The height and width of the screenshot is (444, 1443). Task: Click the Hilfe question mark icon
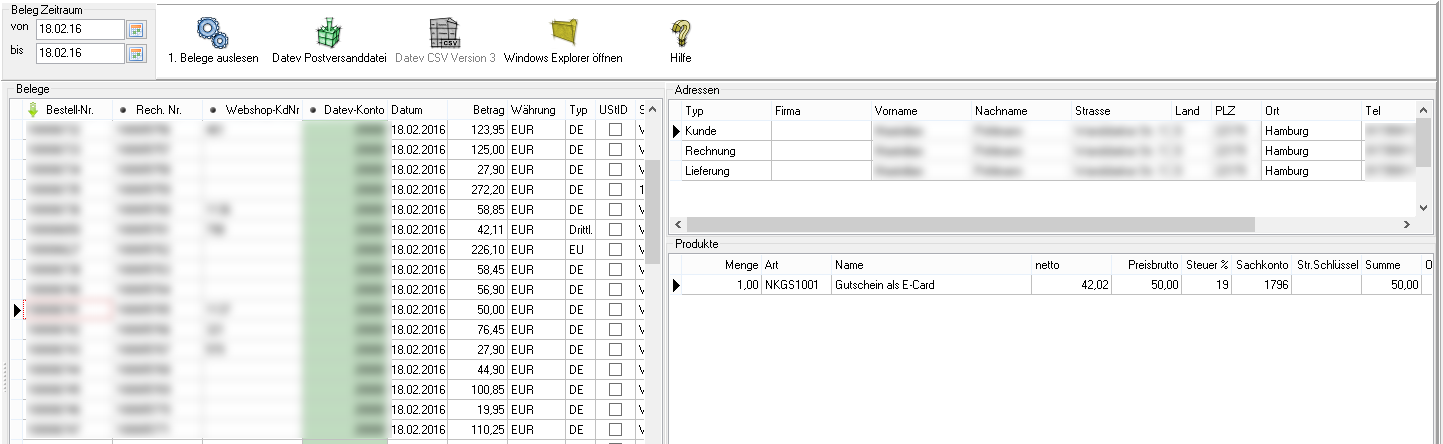point(680,33)
